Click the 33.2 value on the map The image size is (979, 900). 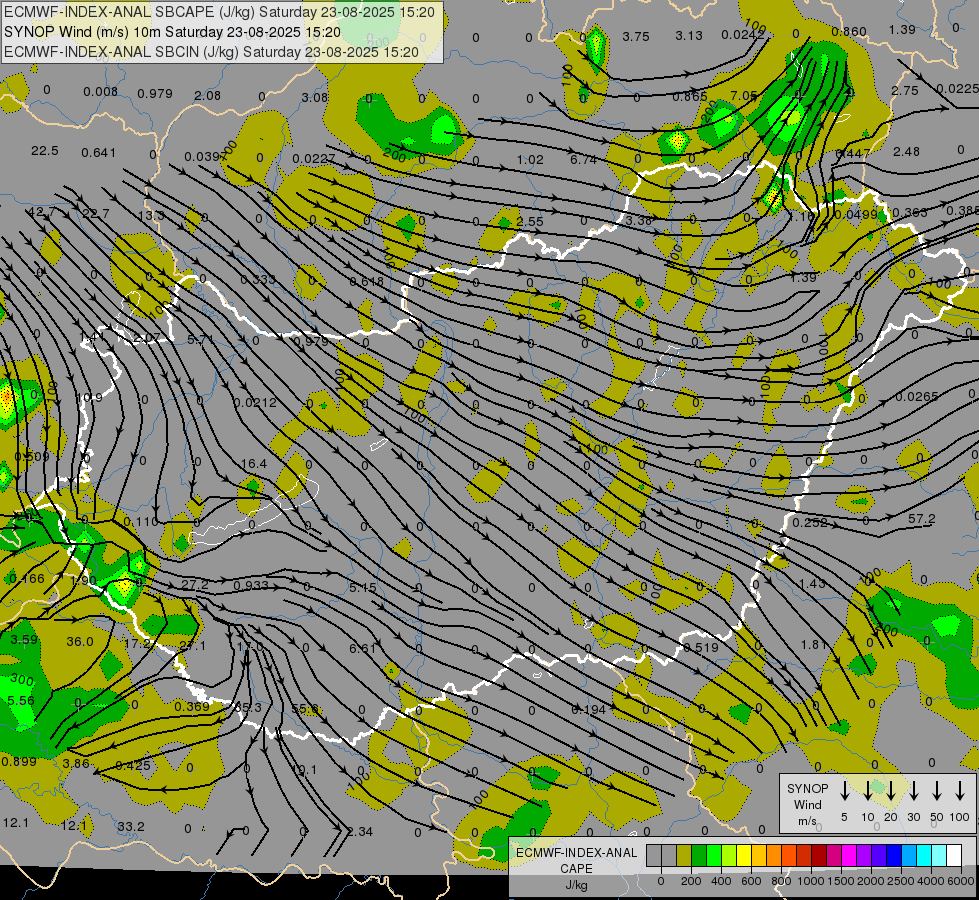coord(131,826)
